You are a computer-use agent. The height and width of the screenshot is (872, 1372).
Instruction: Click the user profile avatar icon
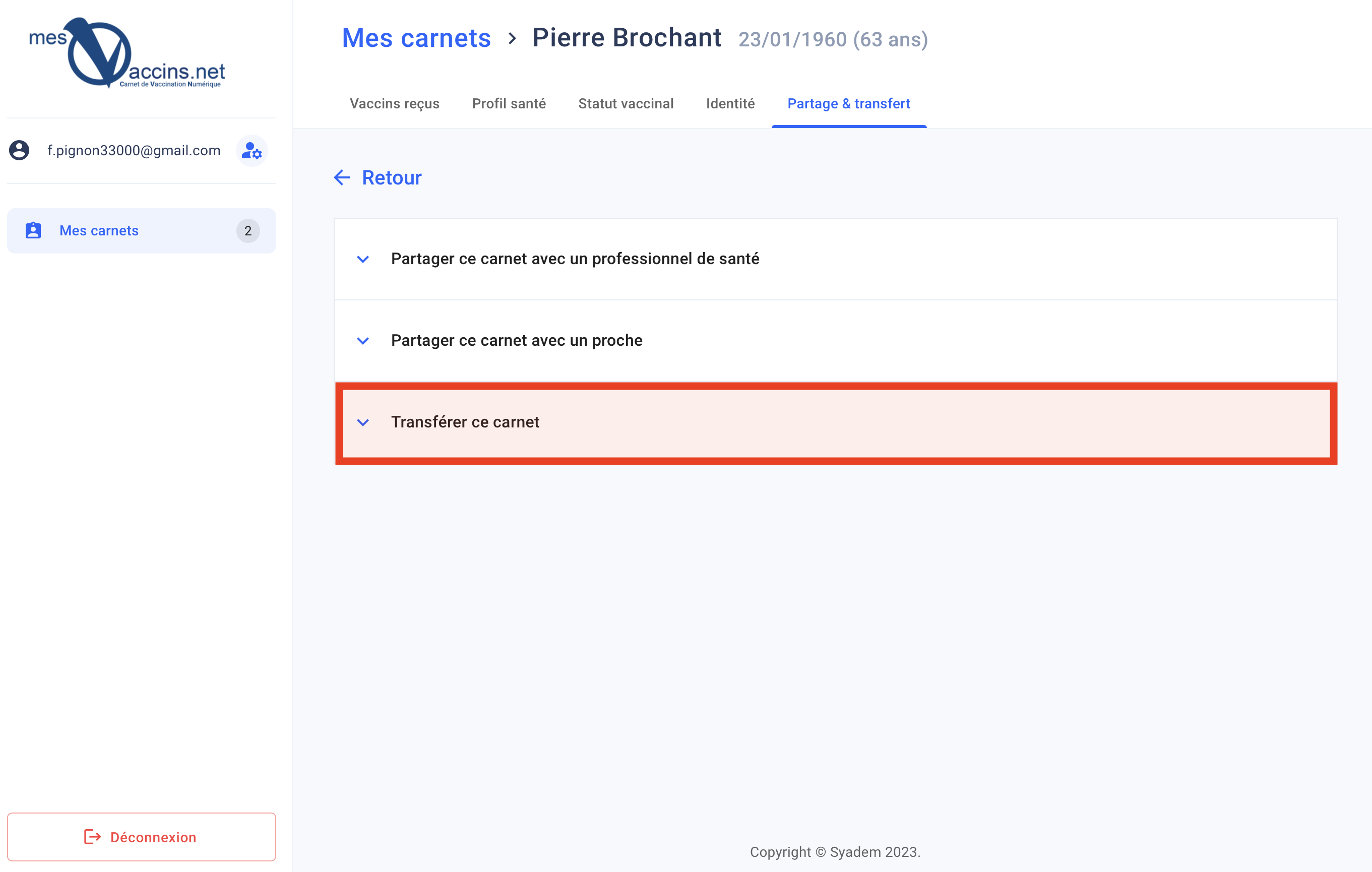point(19,151)
